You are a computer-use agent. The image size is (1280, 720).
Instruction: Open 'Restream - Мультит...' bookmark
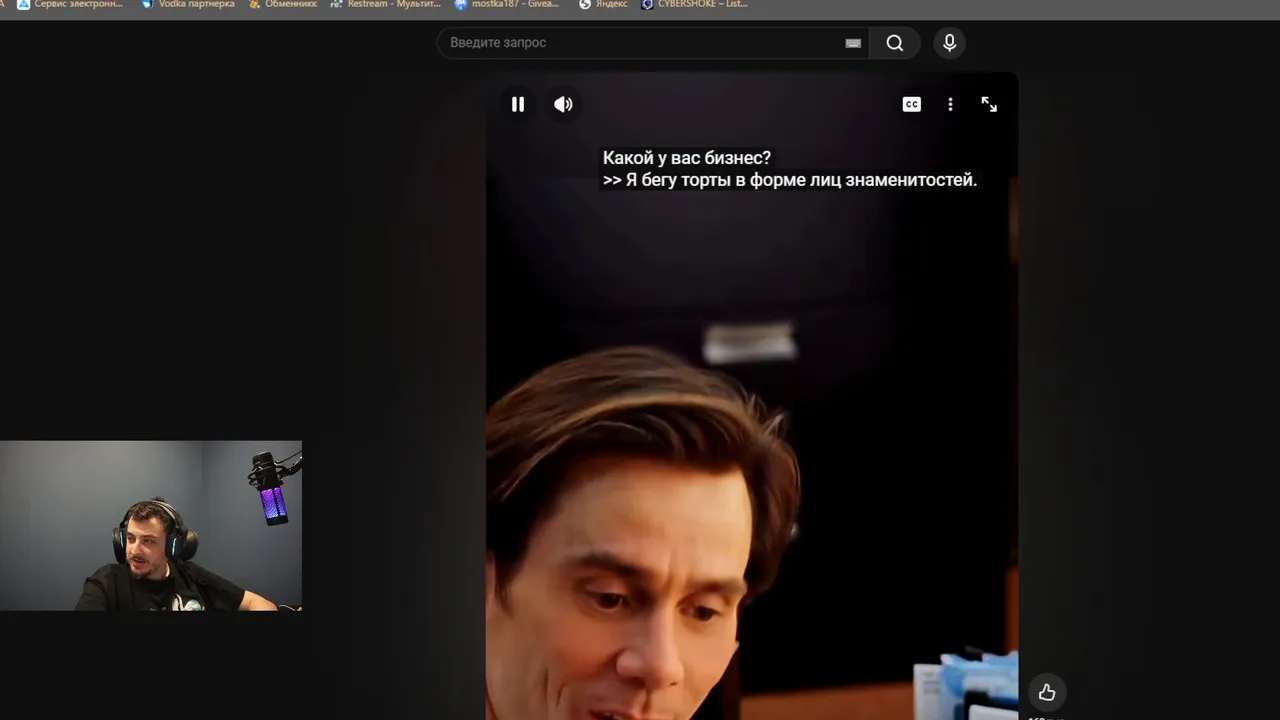coord(385,5)
